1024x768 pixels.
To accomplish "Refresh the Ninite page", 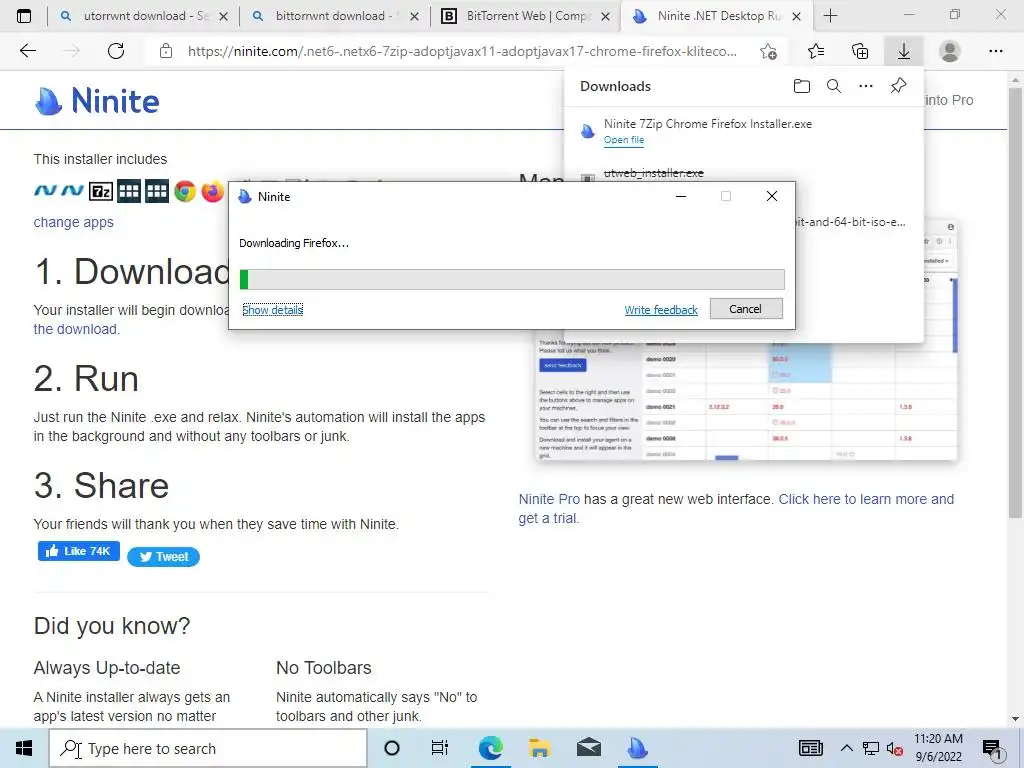I will (116, 51).
